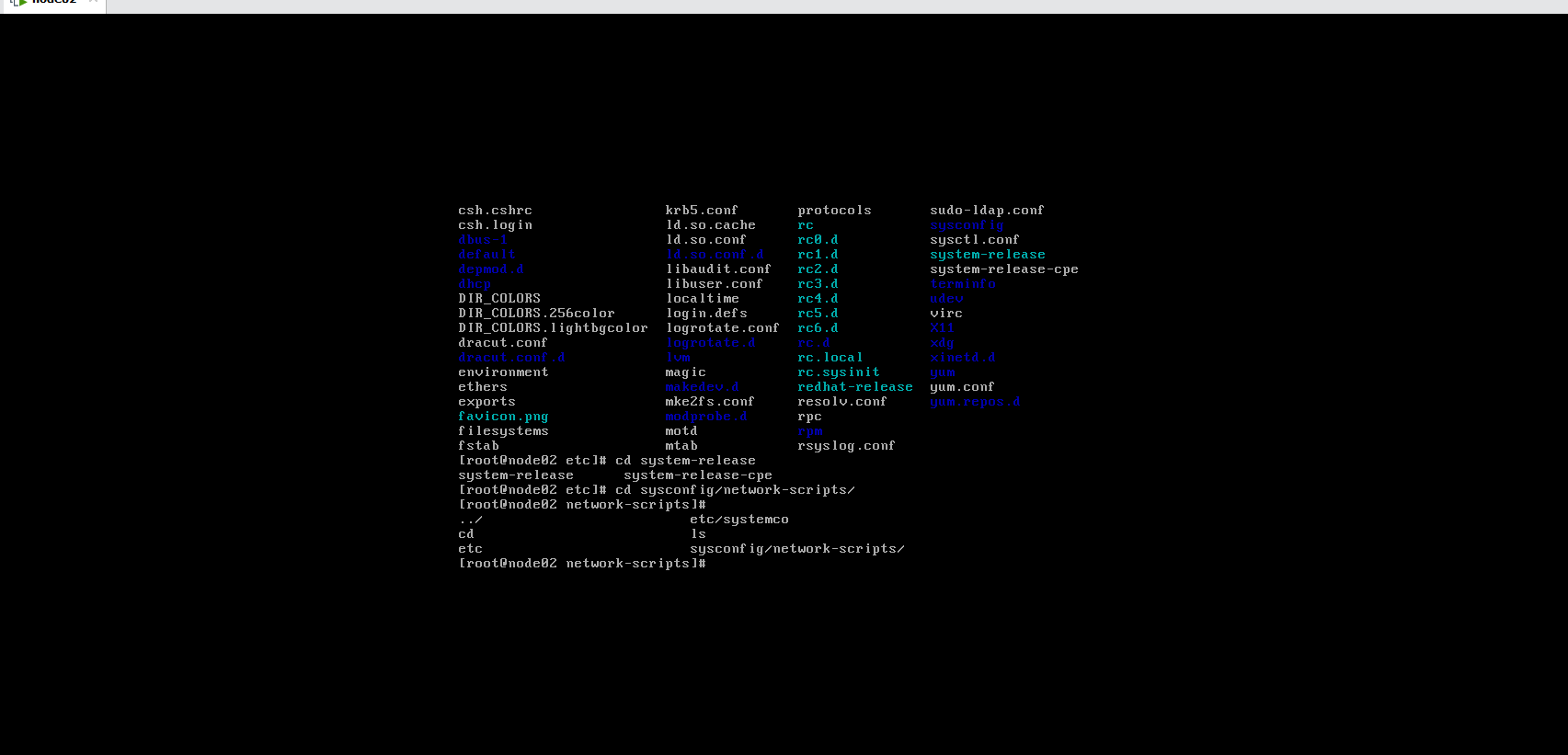Click resolv.conf in the listing
Image resolution: width=1568 pixels, height=755 pixels.
[x=842, y=402]
